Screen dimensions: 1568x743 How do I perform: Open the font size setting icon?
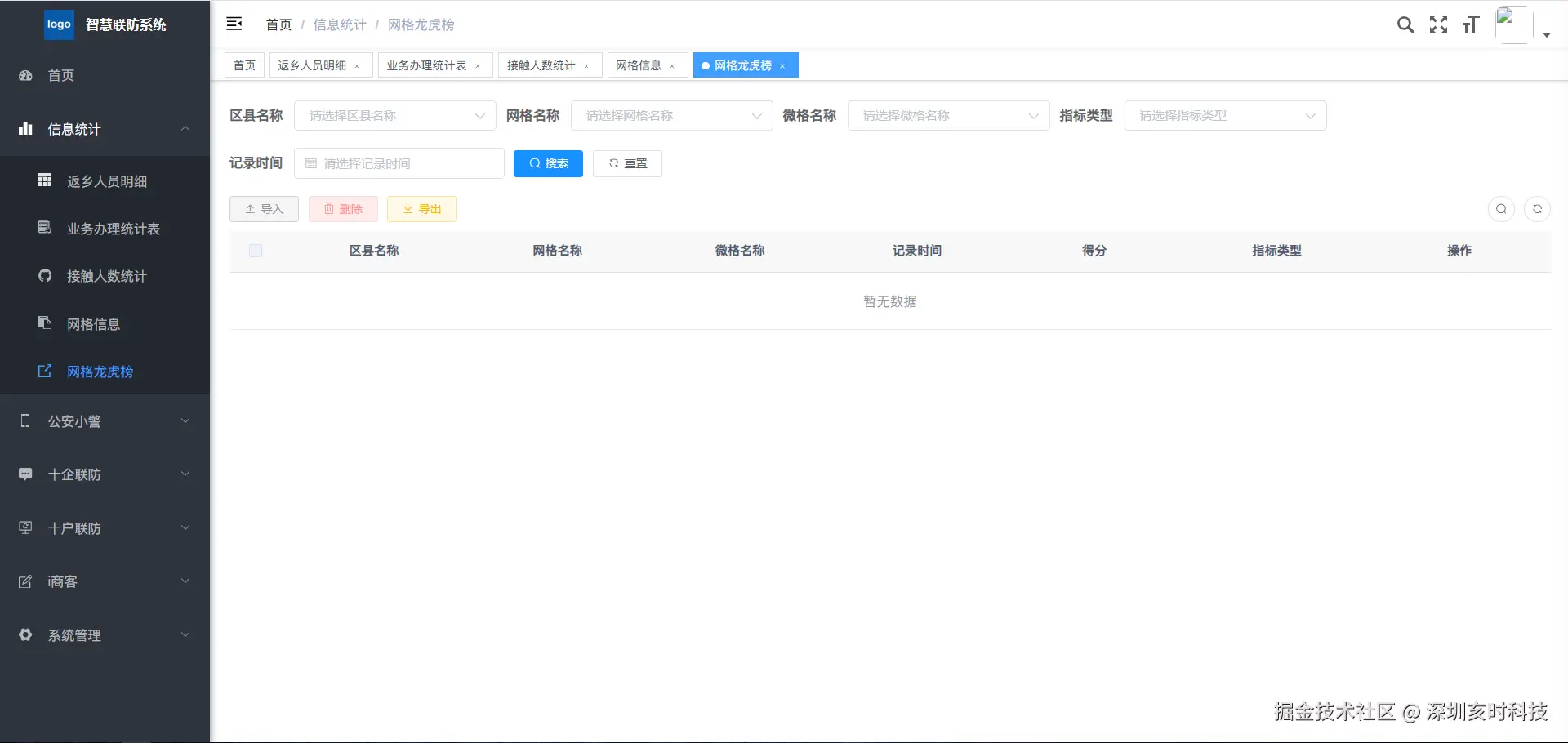coord(1471,24)
